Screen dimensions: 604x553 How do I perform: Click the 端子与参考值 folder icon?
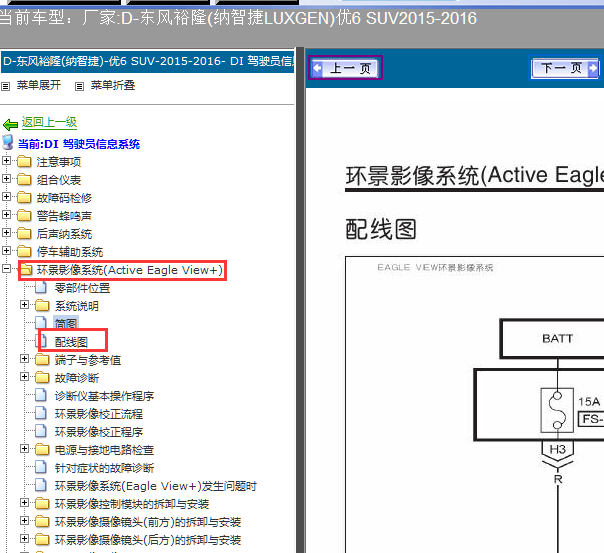[42, 360]
